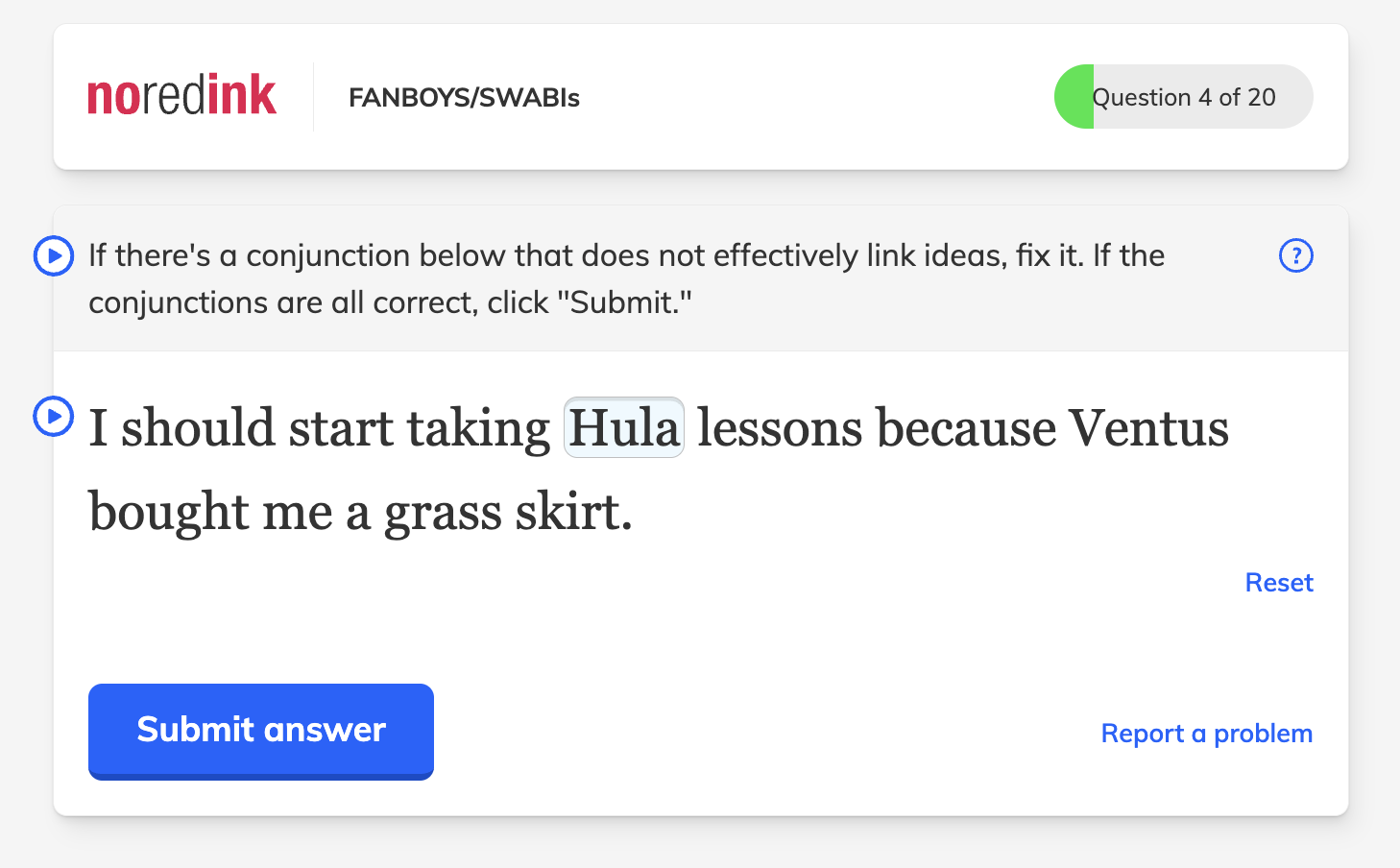Submit the answer
Screen dimensions: 1400x868
[x=261, y=730]
